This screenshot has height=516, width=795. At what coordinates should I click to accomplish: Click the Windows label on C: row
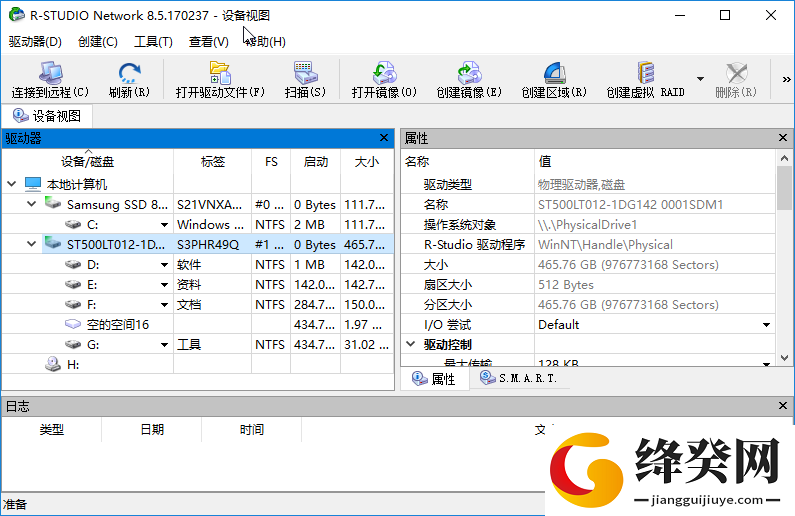click(x=210, y=225)
